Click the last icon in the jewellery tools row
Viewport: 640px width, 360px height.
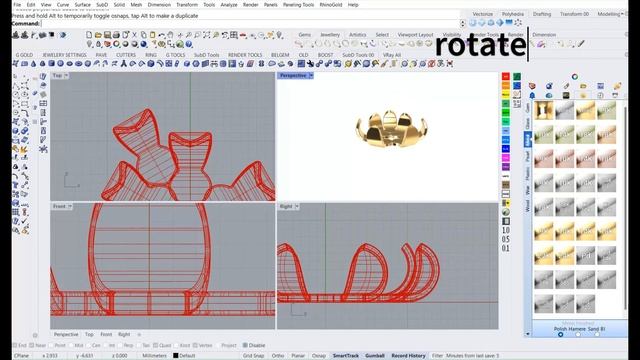(450, 64)
